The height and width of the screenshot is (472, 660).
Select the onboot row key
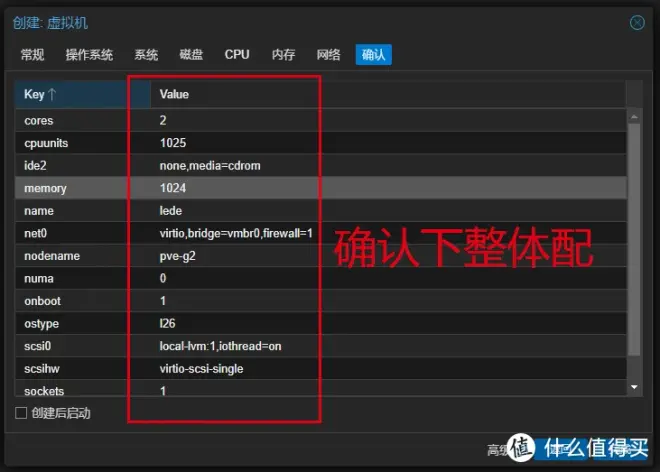click(x=43, y=301)
